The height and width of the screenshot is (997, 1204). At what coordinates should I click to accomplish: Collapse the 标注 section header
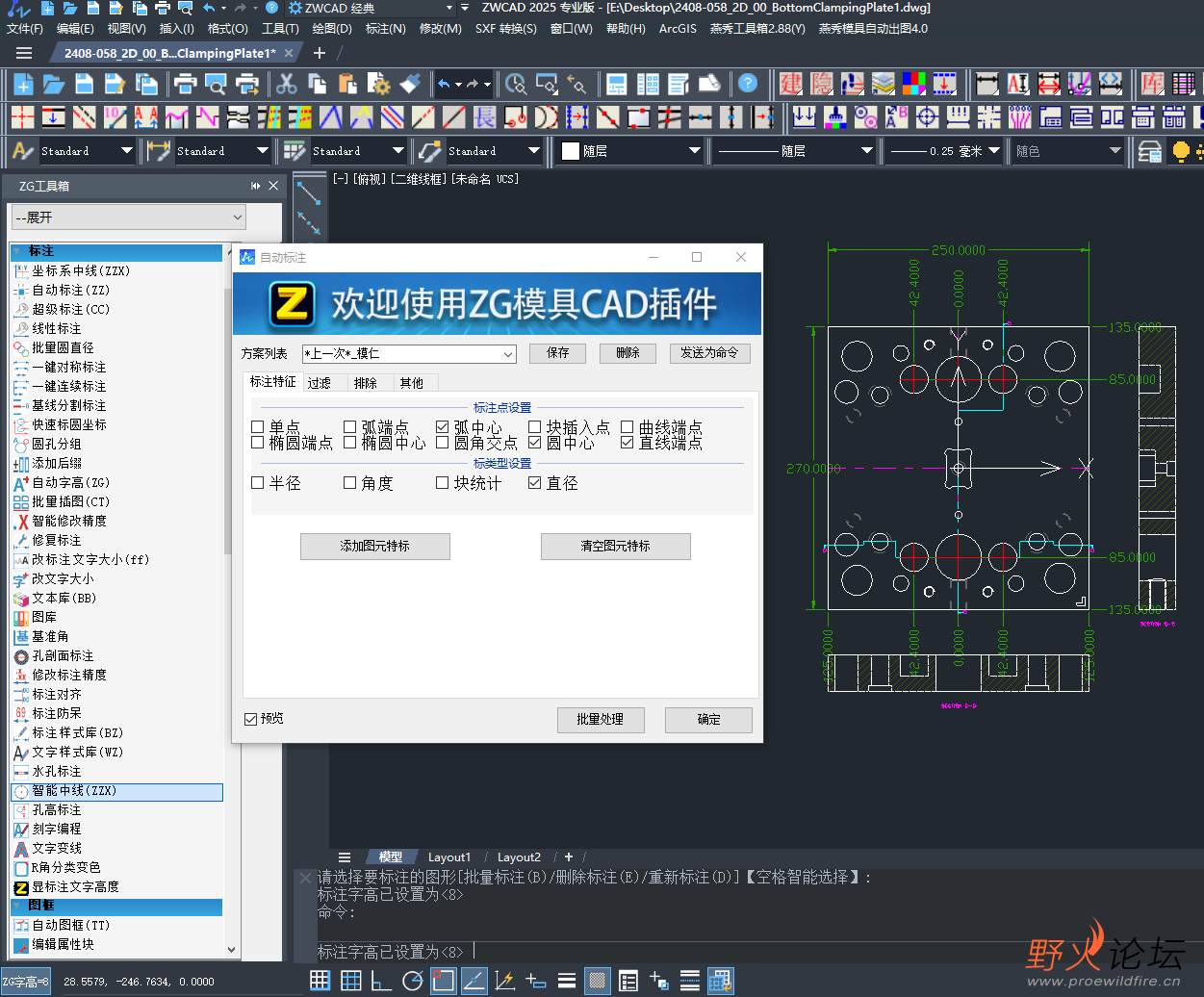[116, 252]
